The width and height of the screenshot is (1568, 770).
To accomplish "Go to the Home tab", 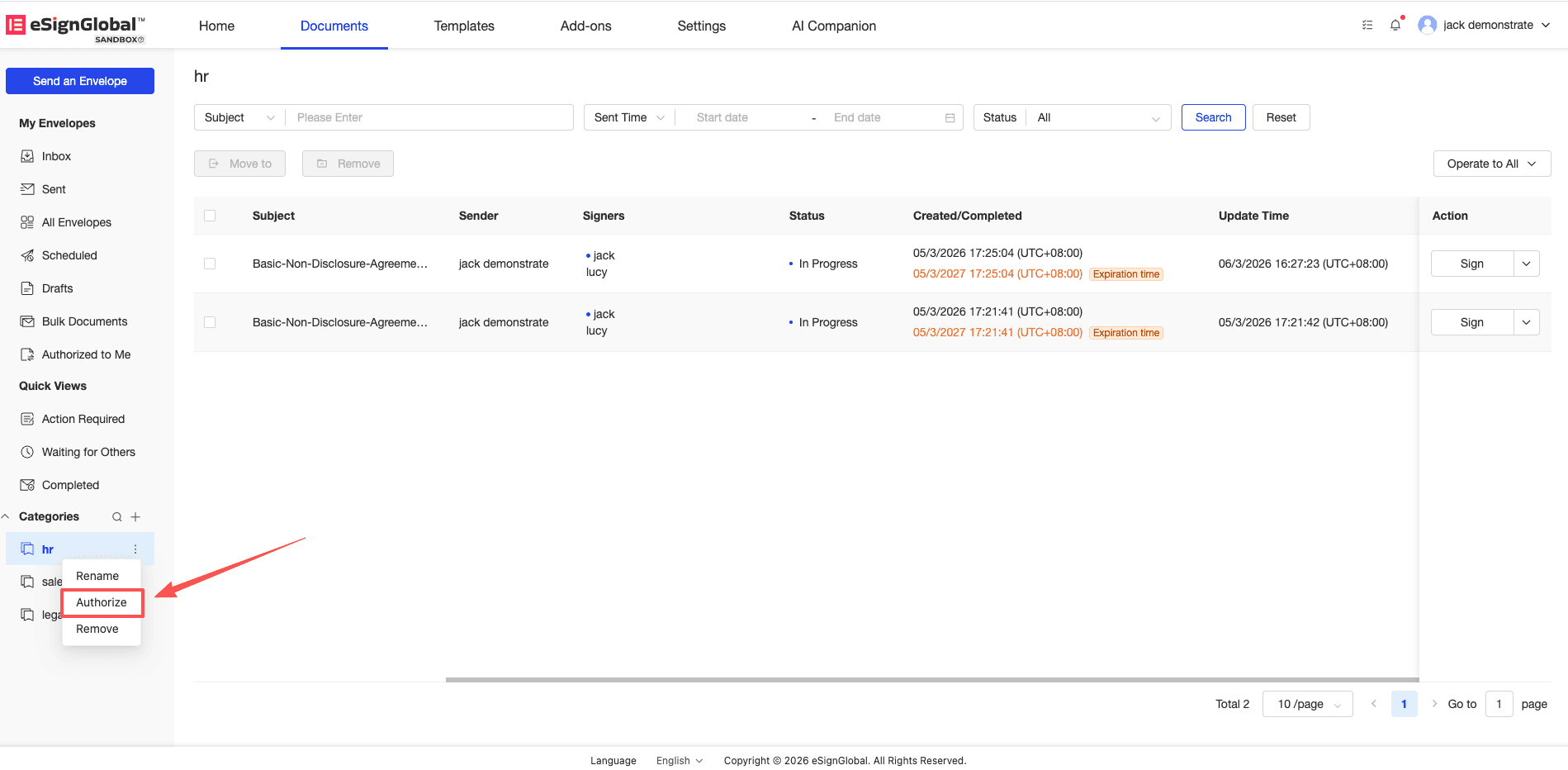I will (x=216, y=26).
